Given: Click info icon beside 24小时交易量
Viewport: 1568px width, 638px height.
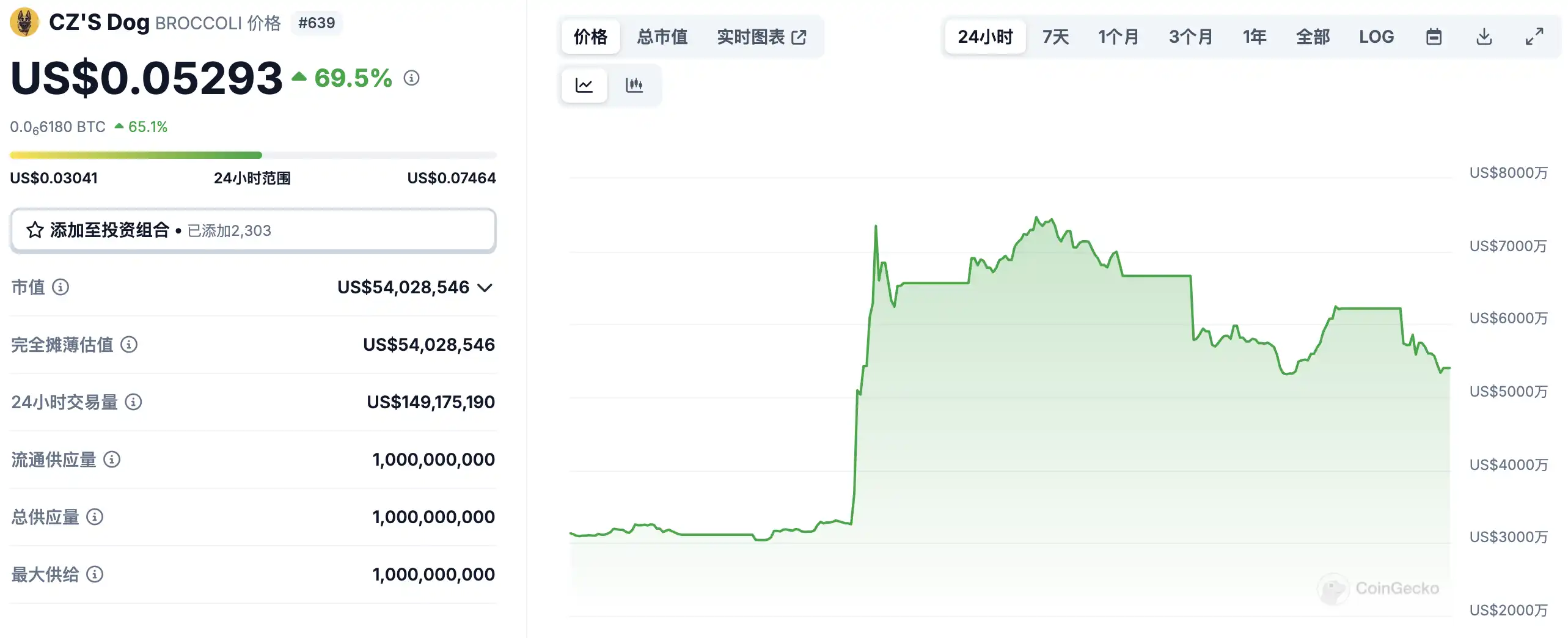Looking at the screenshot, I should (133, 402).
